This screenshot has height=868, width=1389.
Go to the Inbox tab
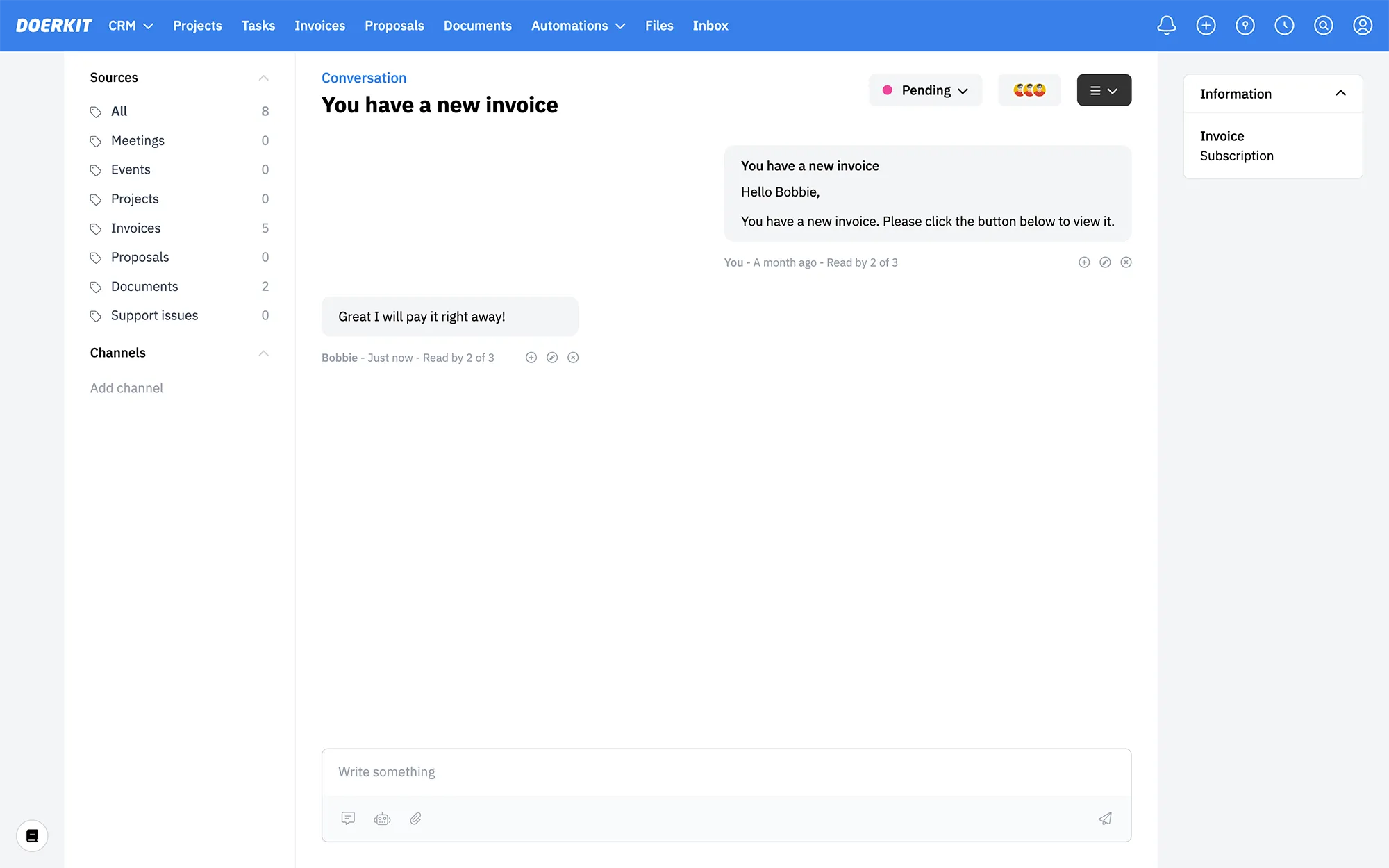(710, 26)
